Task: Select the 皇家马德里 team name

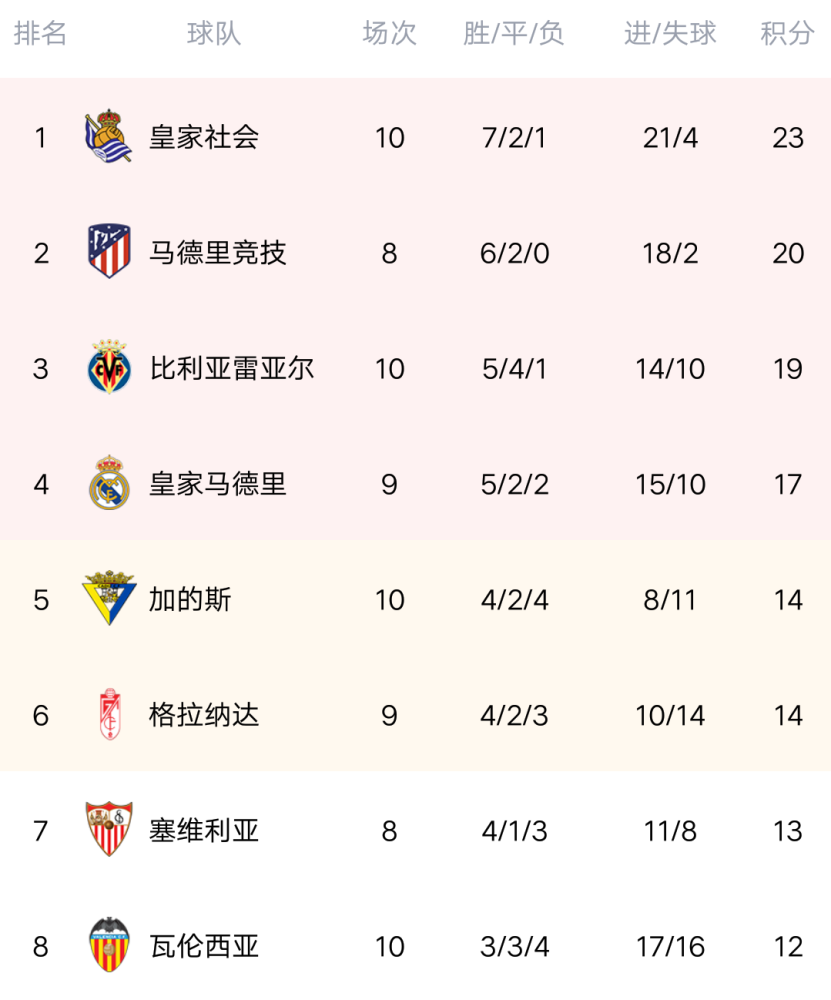Action: coord(217,484)
